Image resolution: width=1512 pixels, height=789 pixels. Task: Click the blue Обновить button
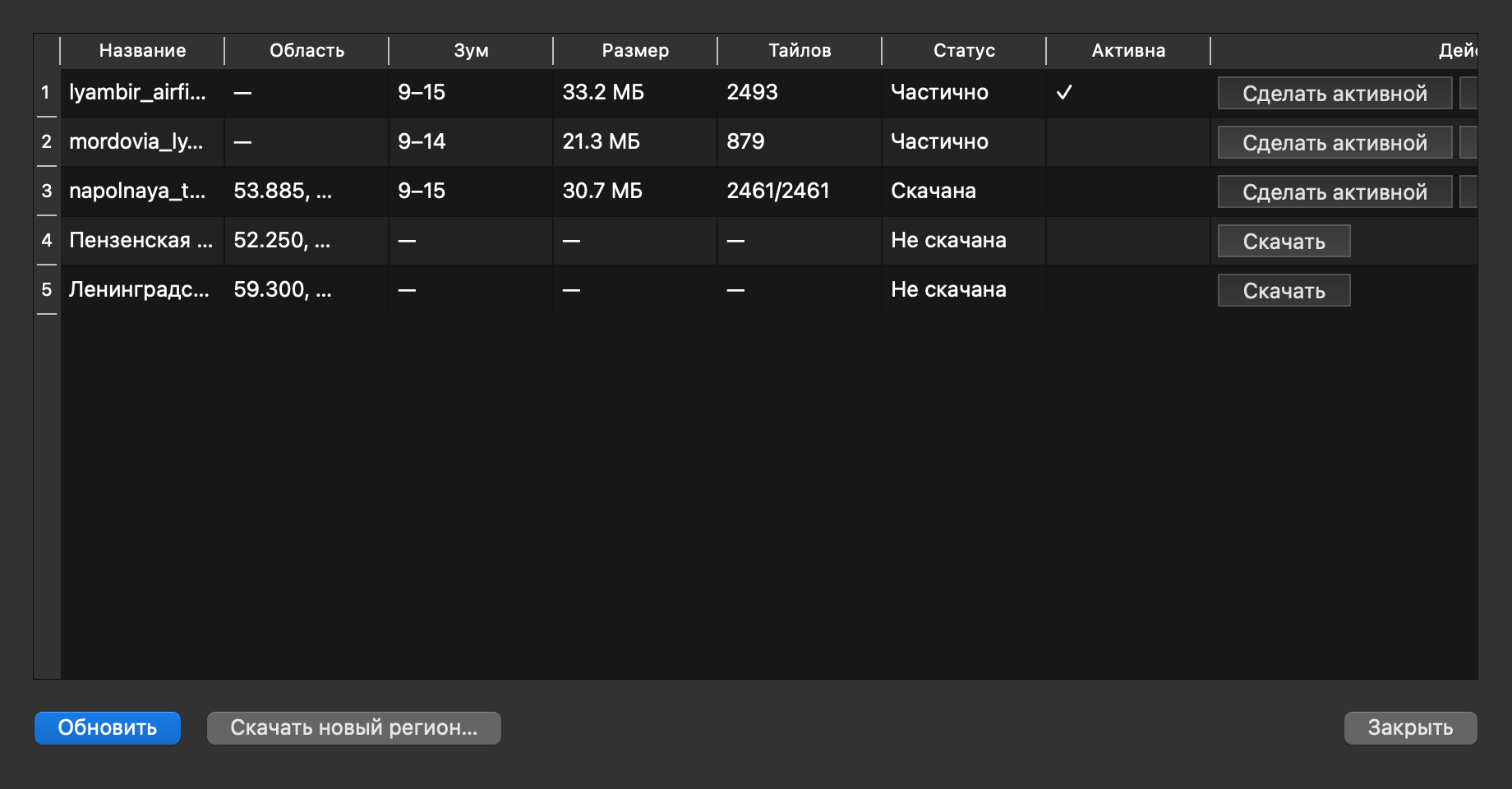click(x=108, y=728)
